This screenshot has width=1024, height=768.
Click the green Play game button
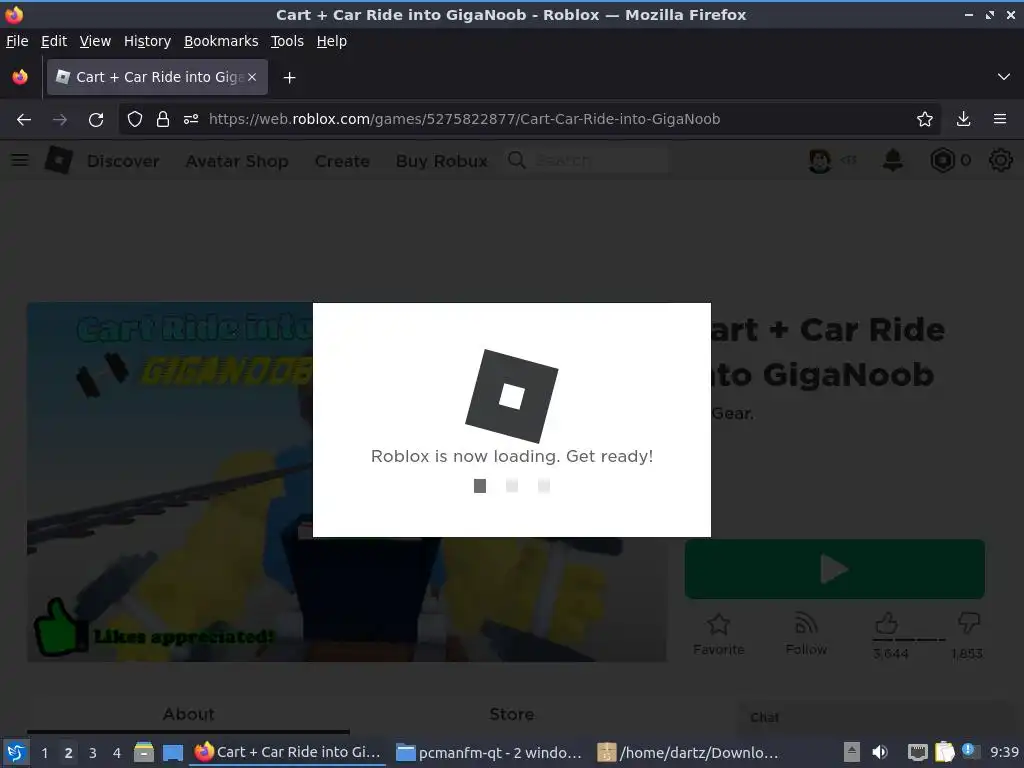point(835,569)
